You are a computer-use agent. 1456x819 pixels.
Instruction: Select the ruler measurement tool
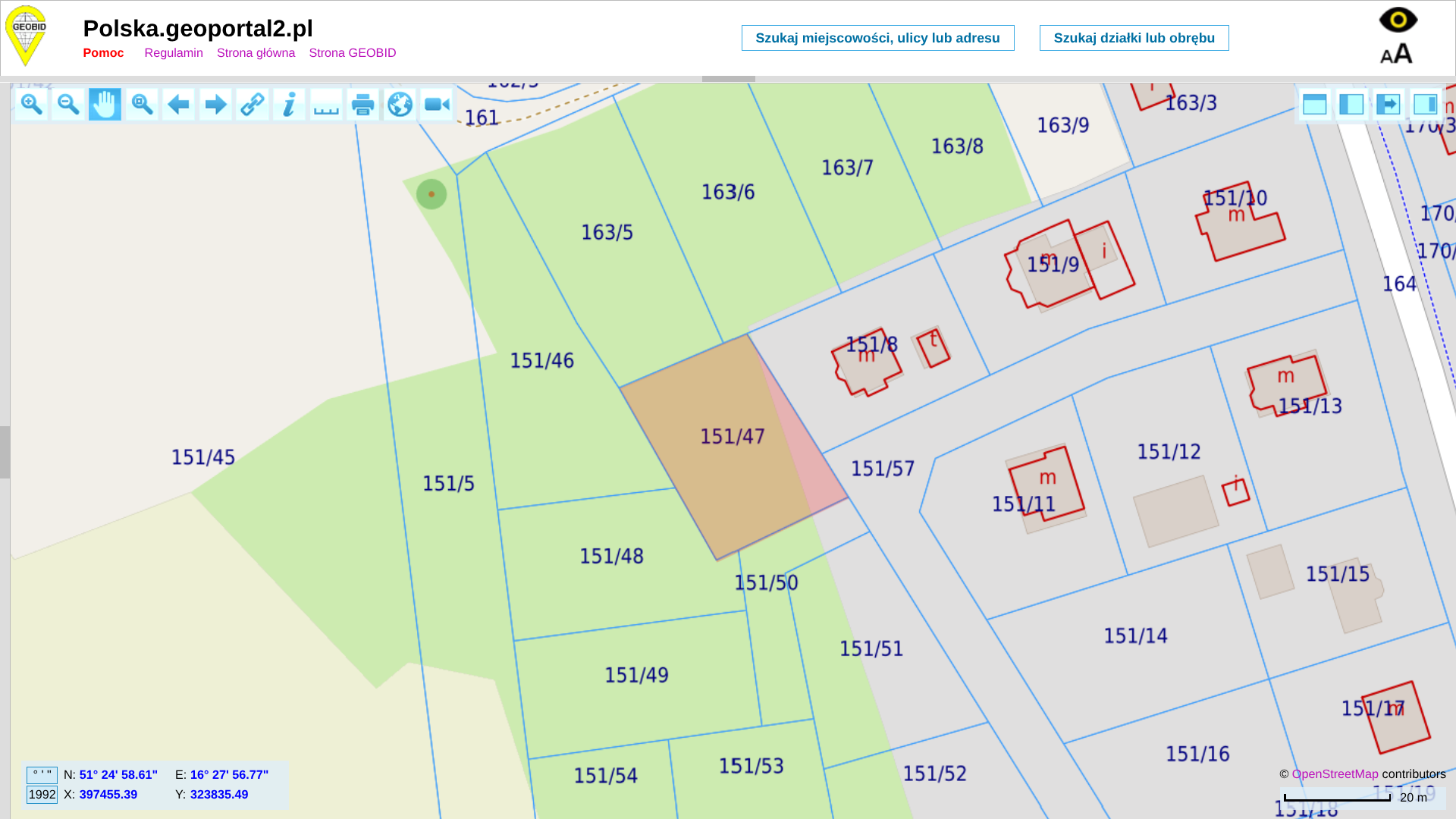pyautogui.click(x=326, y=105)
